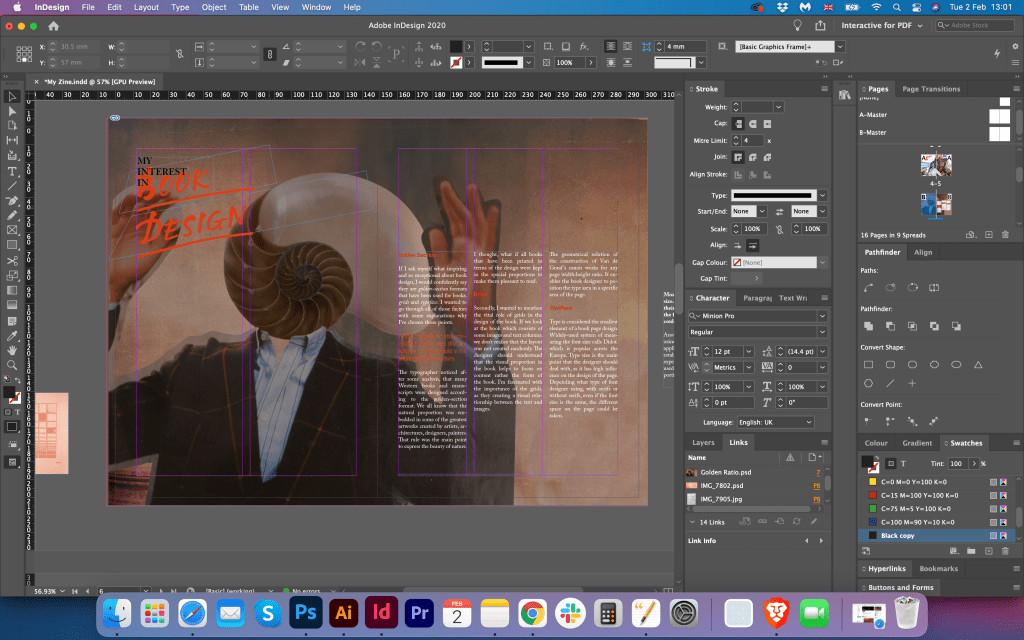Screen dimensions: 1024x640
Task: Open the Language dropdown English: UK
Action: click(776, 422)
